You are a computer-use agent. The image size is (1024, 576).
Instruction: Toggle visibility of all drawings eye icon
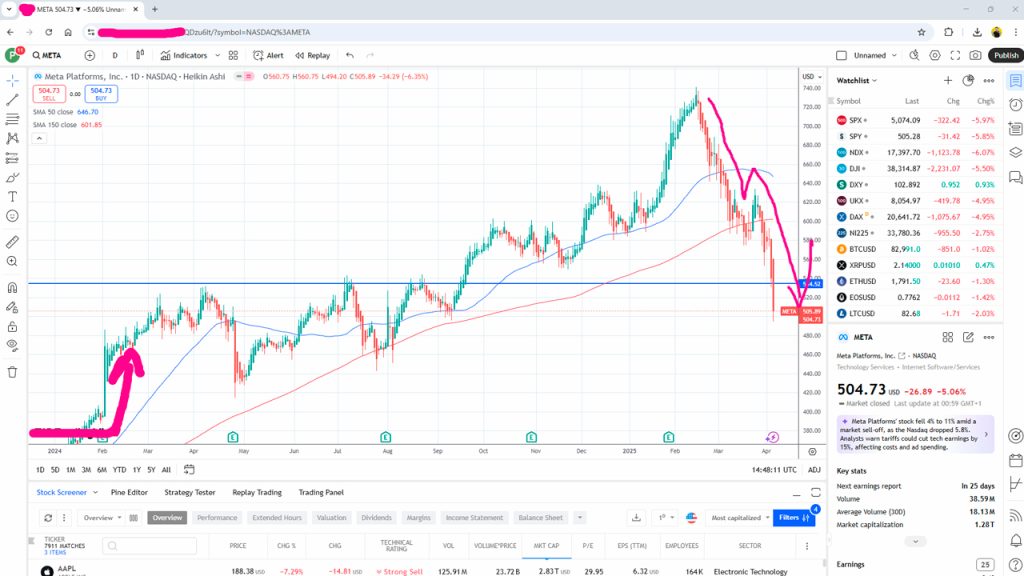tap(12, 345)
